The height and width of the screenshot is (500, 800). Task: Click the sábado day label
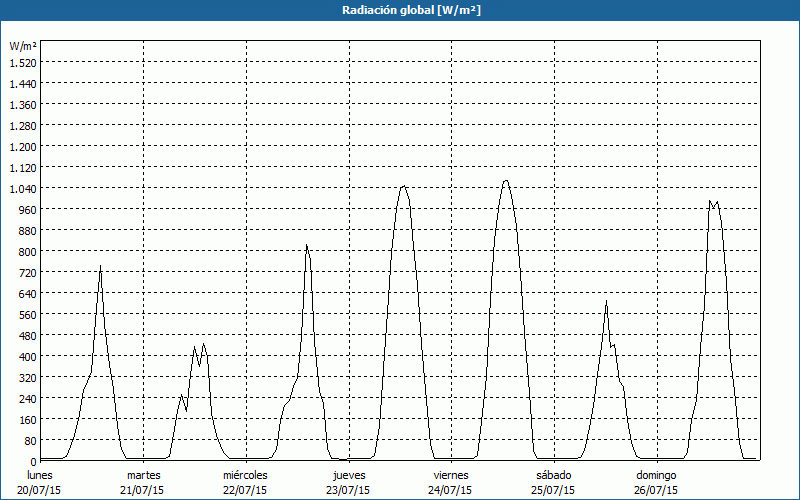pos(553,474)
